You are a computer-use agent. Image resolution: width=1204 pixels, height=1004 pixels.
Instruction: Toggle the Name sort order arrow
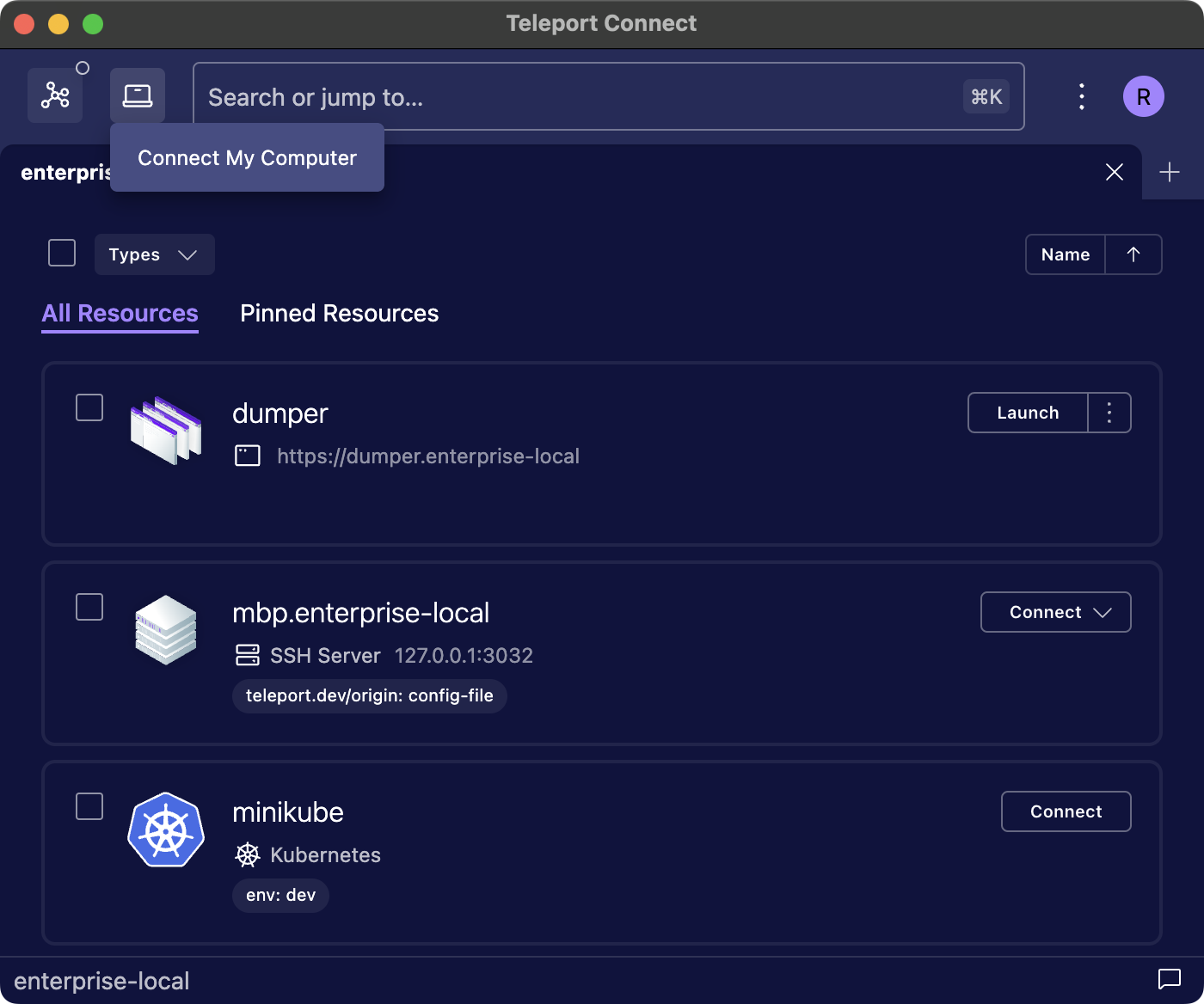click(1133, 254)
